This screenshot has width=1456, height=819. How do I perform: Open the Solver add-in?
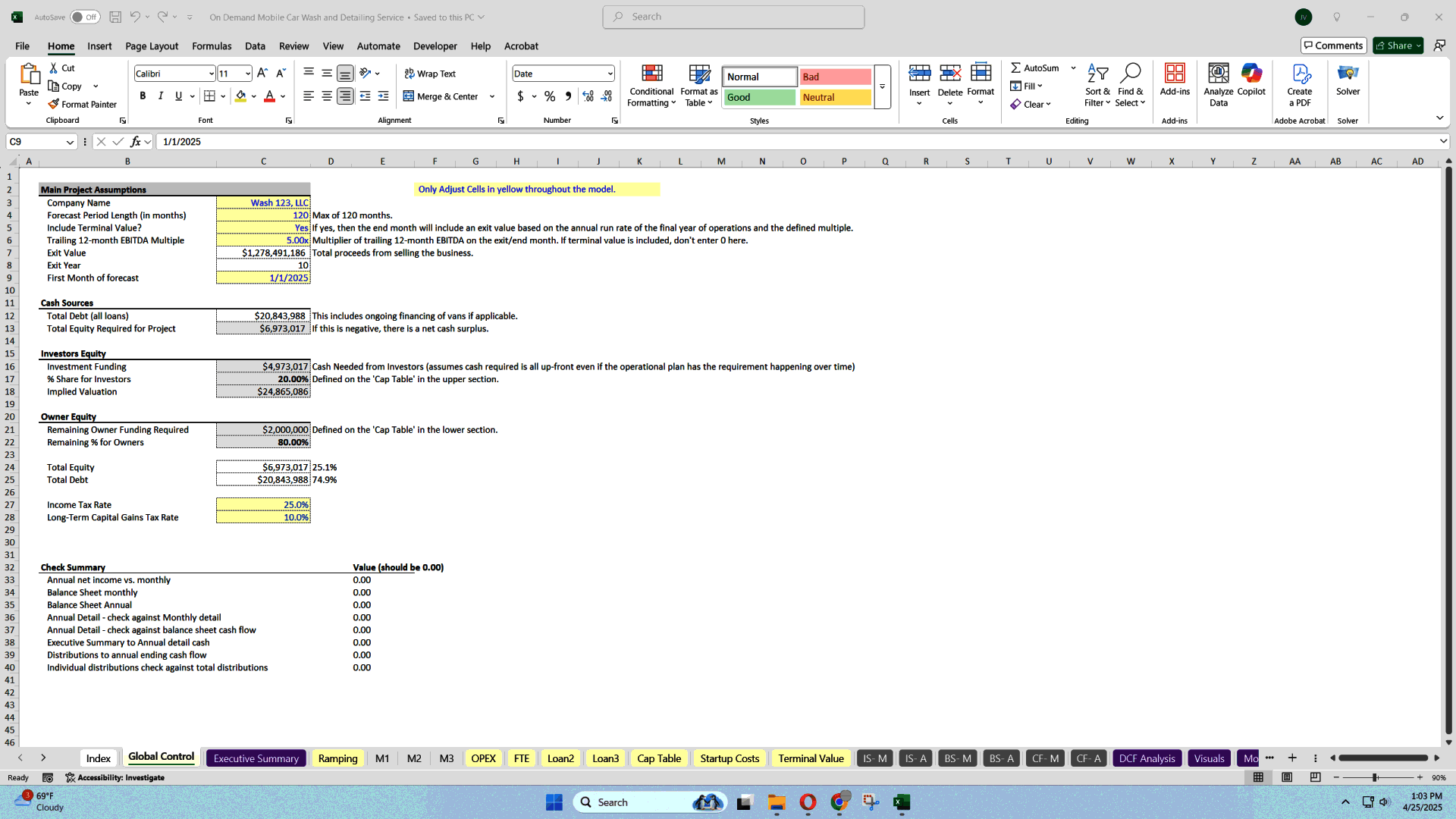point(1348,80)
